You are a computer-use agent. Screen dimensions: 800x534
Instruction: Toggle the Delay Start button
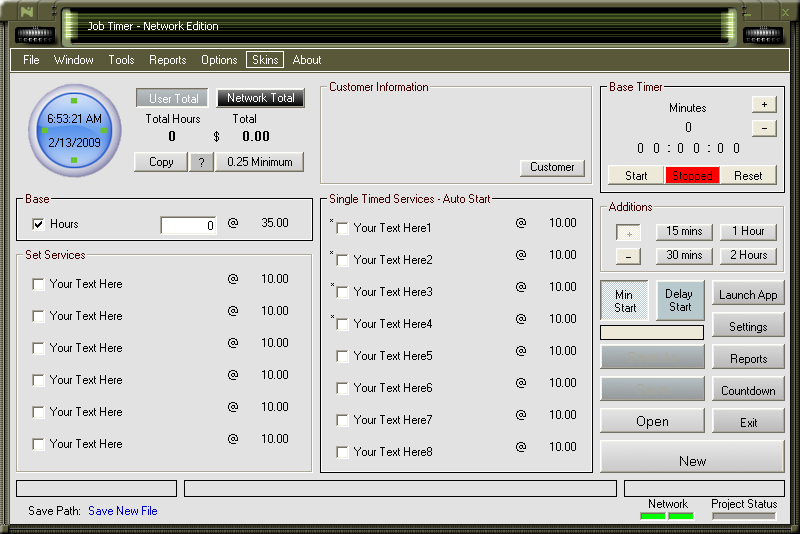(x=680, y=301)
